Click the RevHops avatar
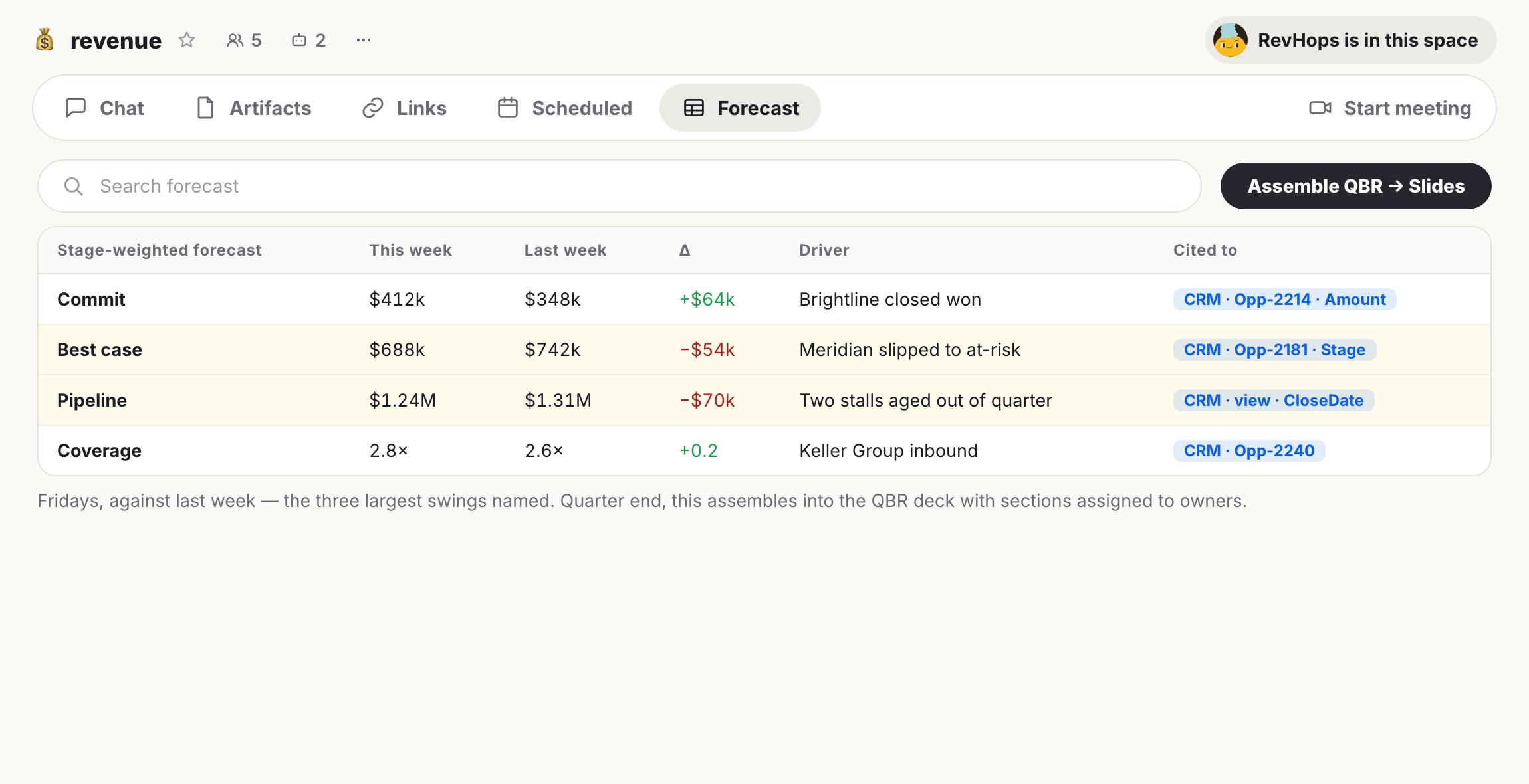Image resolution: width=1529 pixels, height=784 pixels. [x=1230, y=40]
